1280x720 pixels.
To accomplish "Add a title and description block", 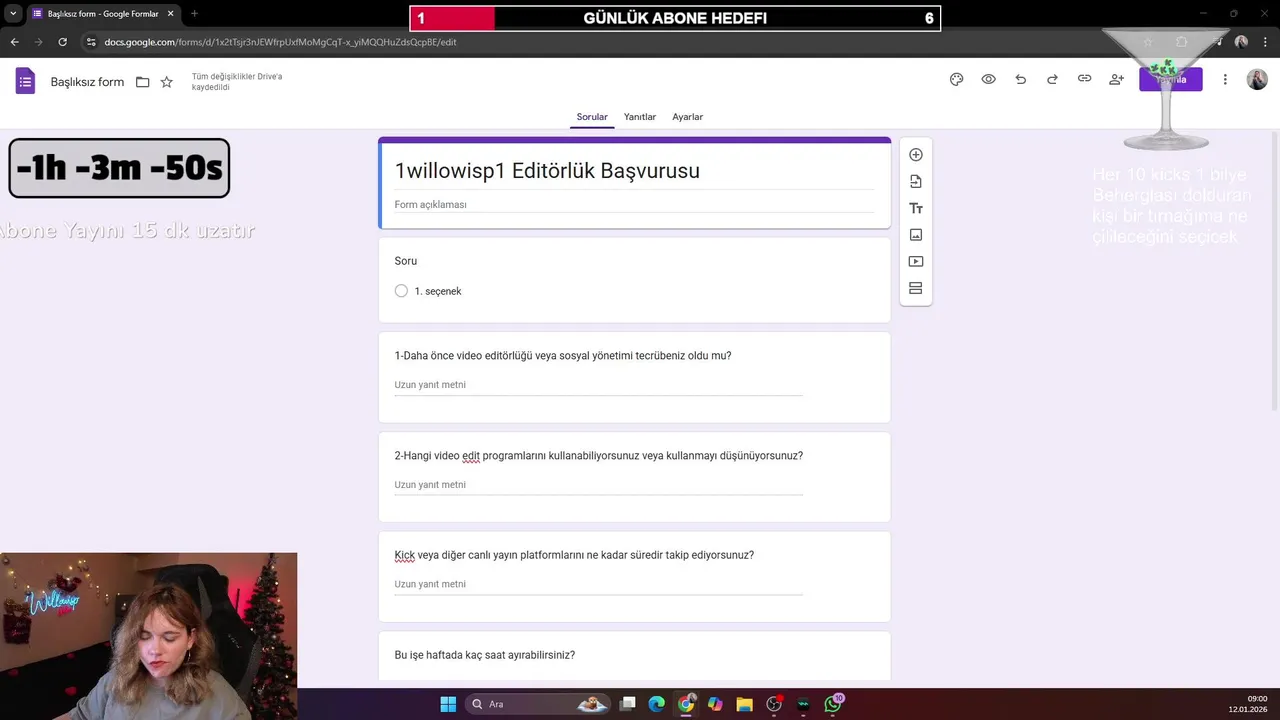I will click(x=915, y=208).
